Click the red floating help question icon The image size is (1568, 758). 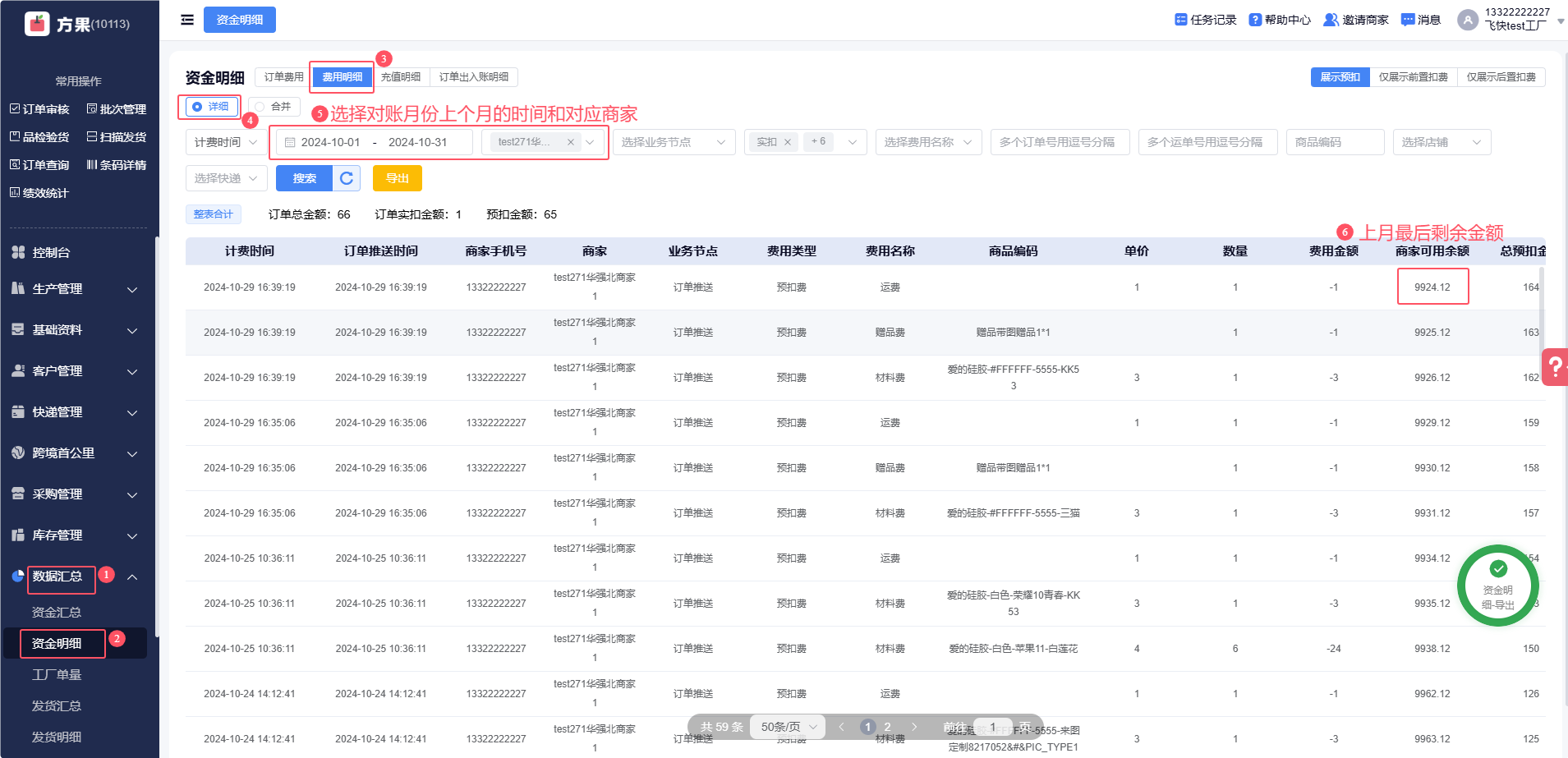(x=1555, y=367)
